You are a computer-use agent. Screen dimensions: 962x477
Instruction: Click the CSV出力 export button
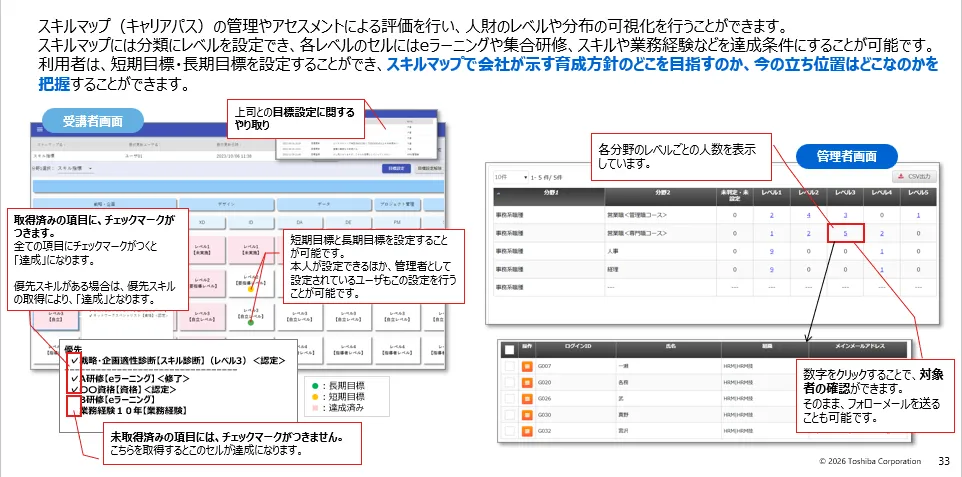click(914, 177)
